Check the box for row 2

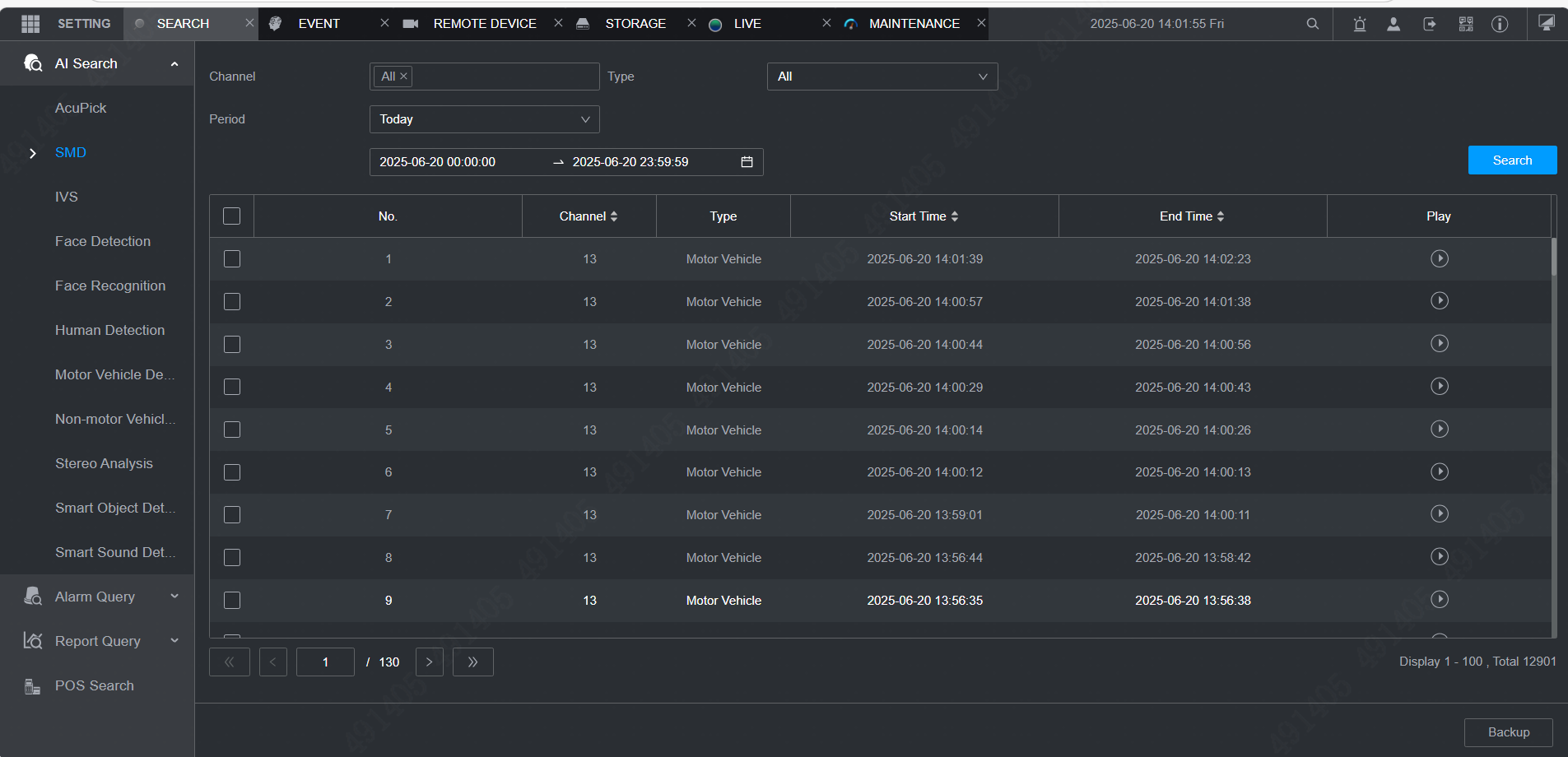[232, 302]
